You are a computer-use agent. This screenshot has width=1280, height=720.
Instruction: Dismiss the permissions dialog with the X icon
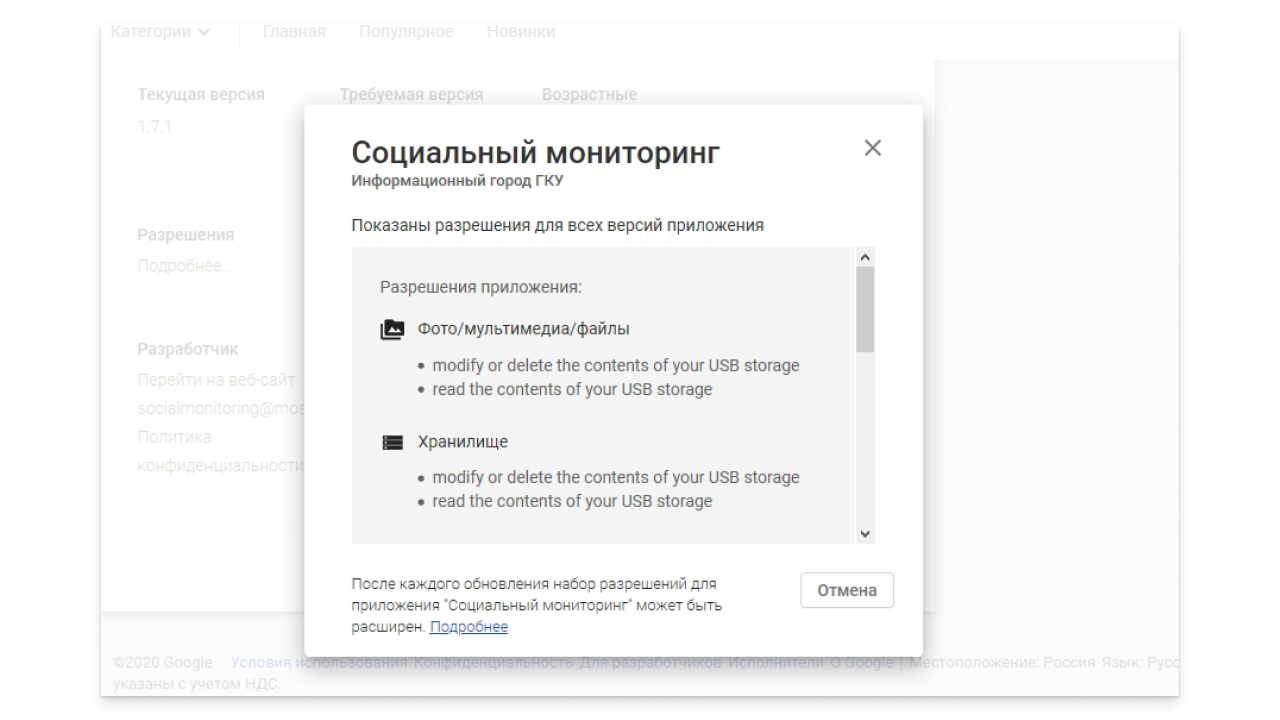click(873, 148)
